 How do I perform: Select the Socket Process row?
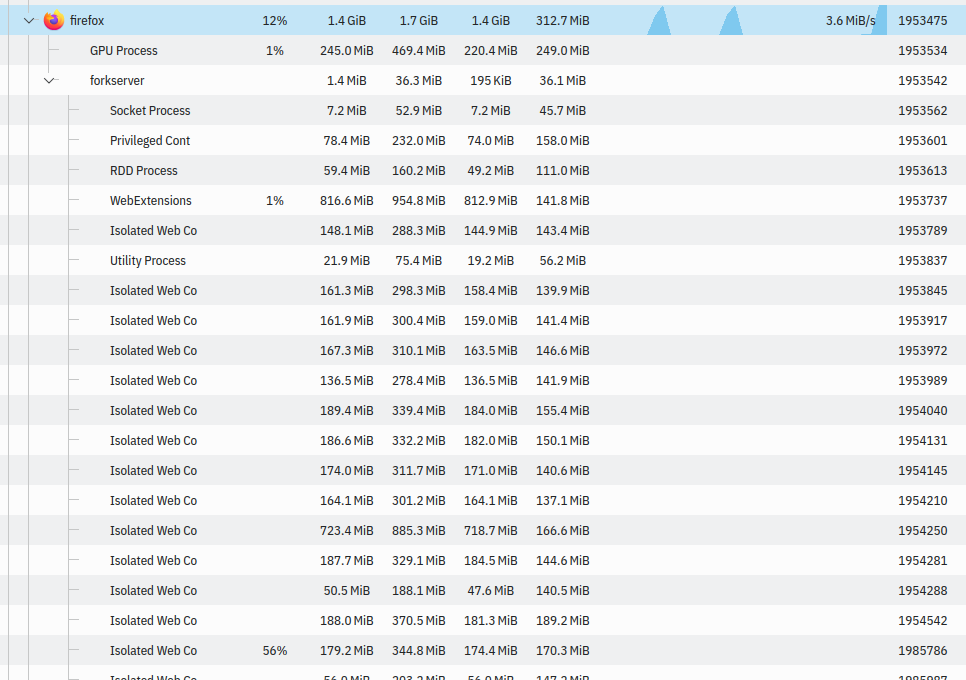pyautogui.click(x=483, y=110)
